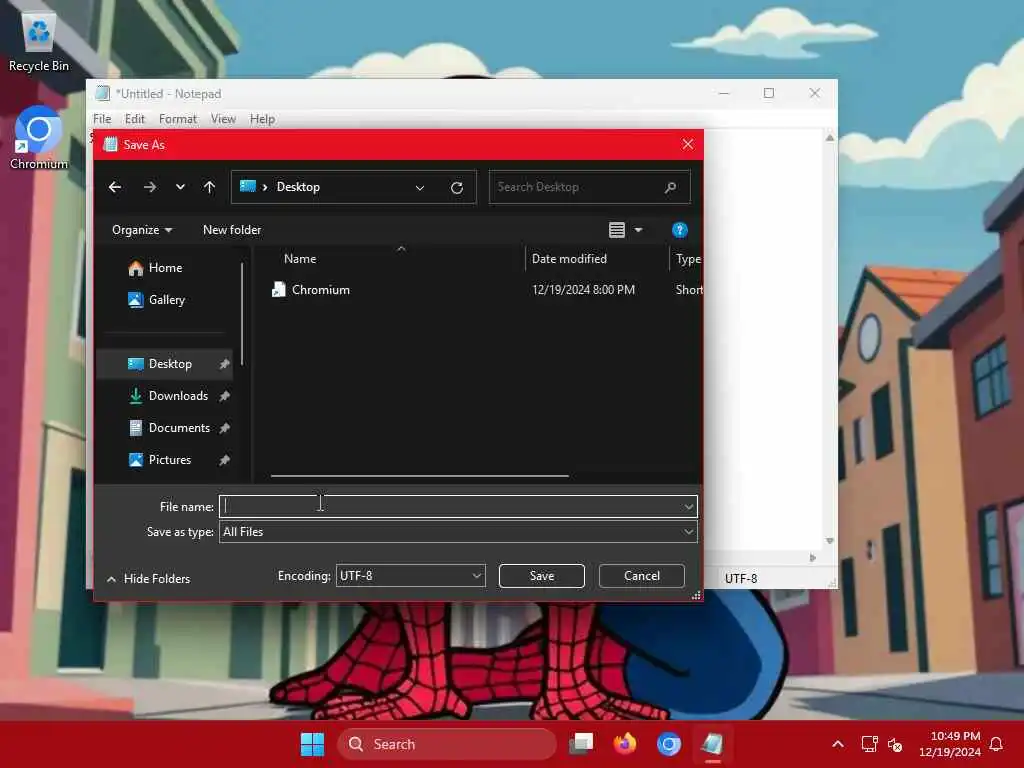The image size is (1024, 768).
Task: Click the Notepad taskbar icon
Action: [x=712, y=744]
